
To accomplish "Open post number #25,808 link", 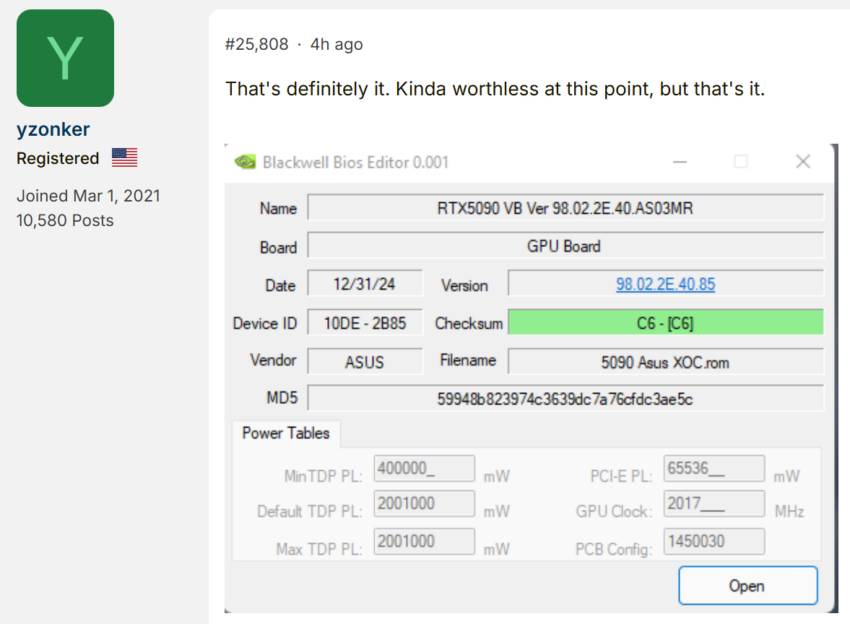I will pyautogui.click(x=256, y=44).
